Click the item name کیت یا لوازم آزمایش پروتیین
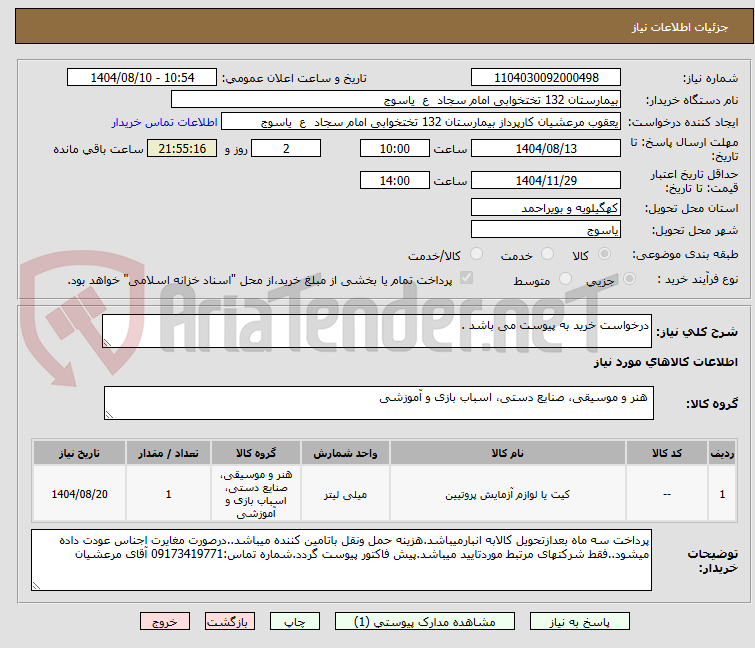Image resolution: width=755 pixels, height=648 pixels. (x=508, y=494)
